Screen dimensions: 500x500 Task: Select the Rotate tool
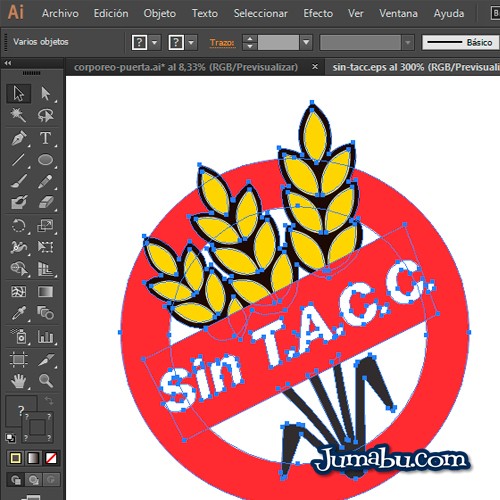point(19,226)
